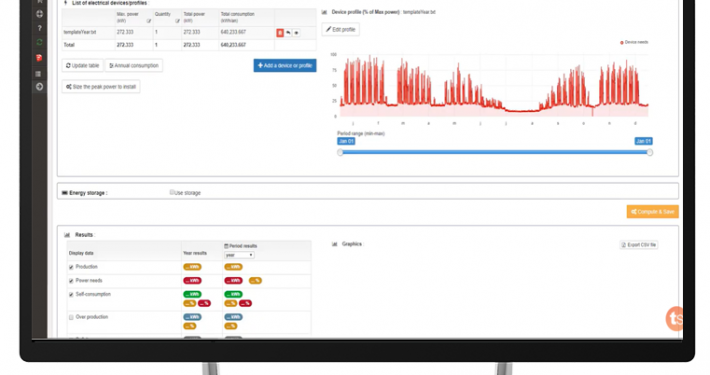The image size is (710, 375).
Task: Uncheck the Power needs checkbox
Action: tap(71, 281)
